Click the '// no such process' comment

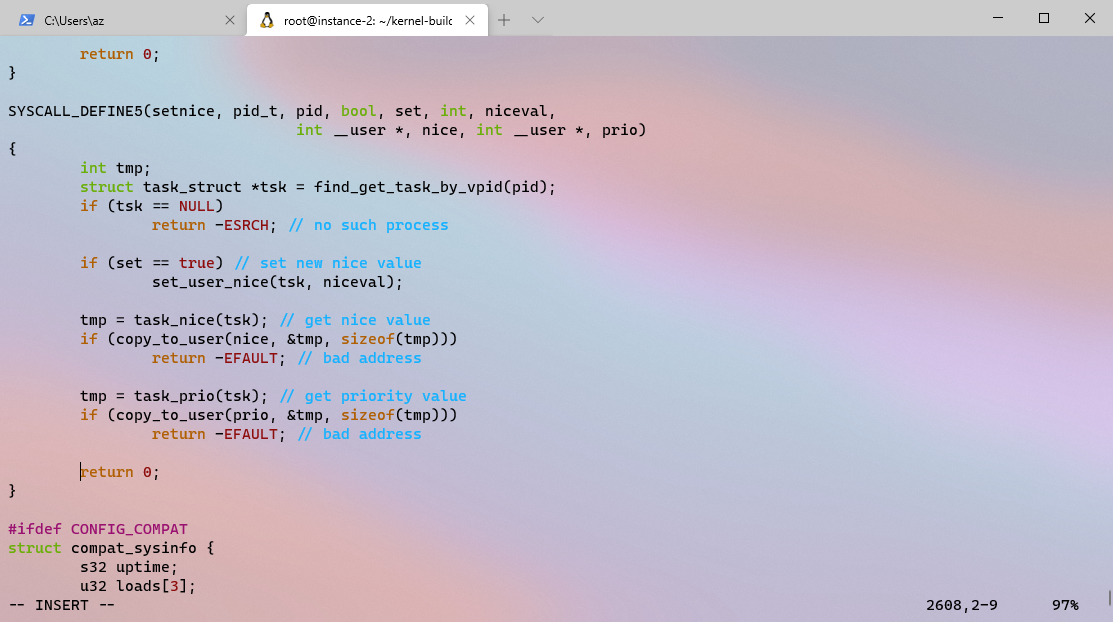(x=368, y=225)
